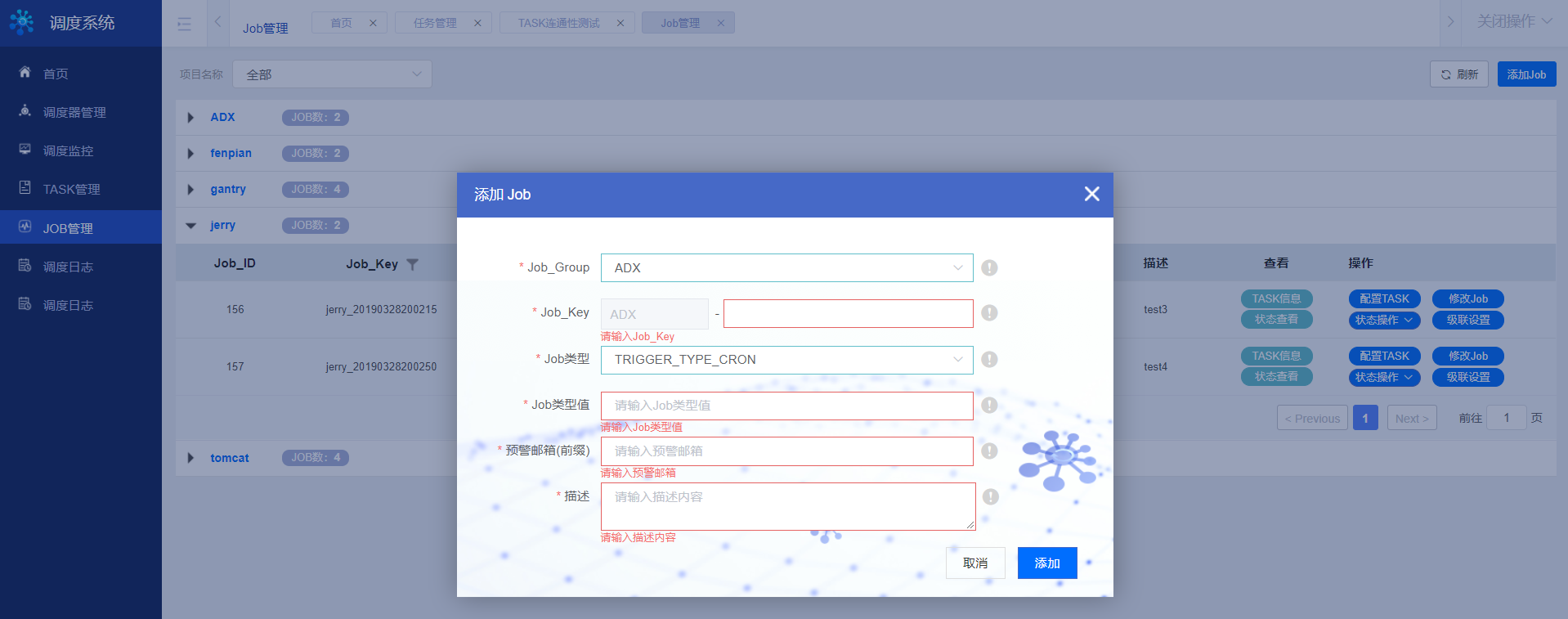1568x619 pixels.
Task: Open 状态操作 dropdown for job 157
Action: pos(1384,377)
